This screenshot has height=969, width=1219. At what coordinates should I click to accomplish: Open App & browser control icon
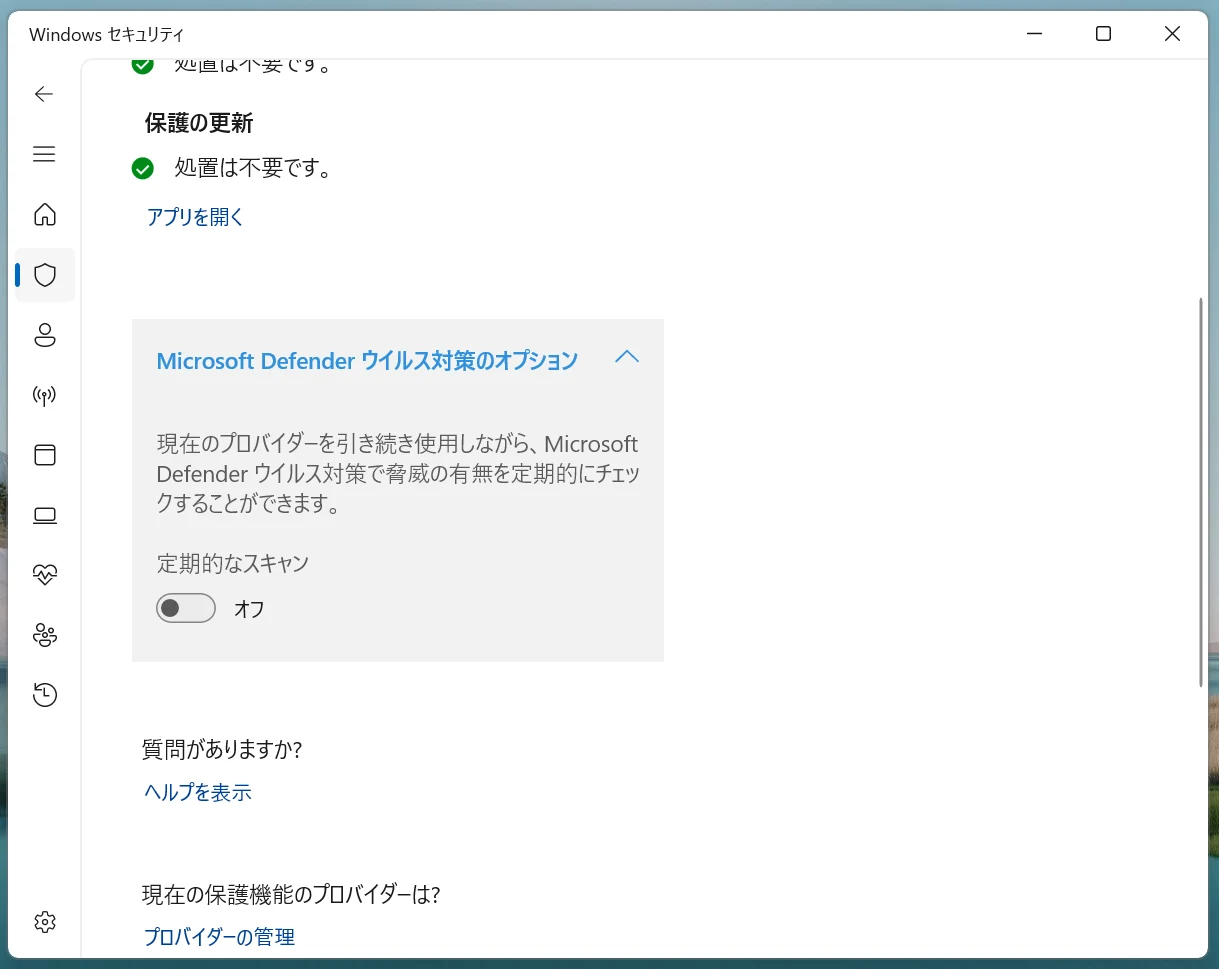click(x=45, y=455)
